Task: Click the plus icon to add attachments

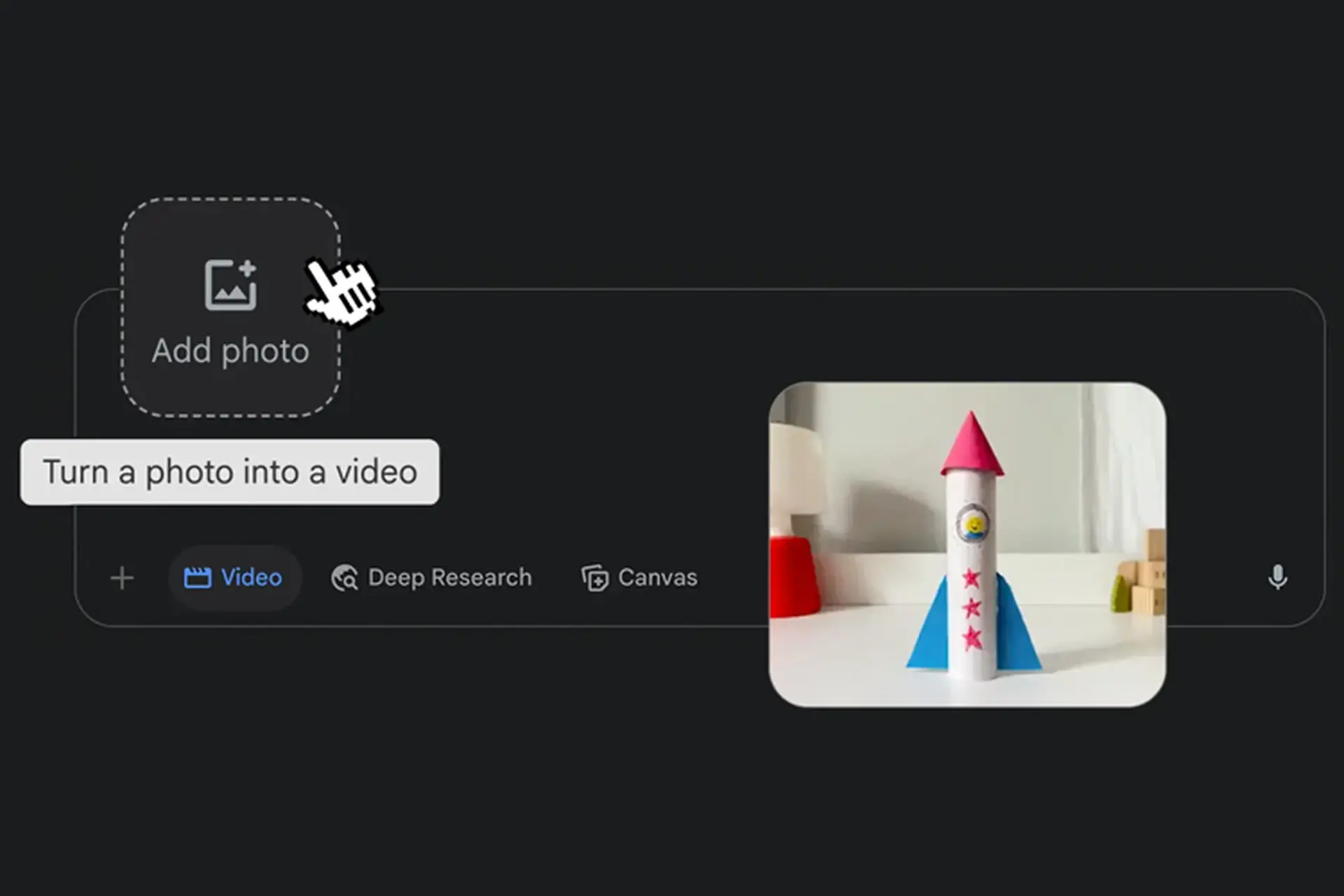Action: click(122, 578)
